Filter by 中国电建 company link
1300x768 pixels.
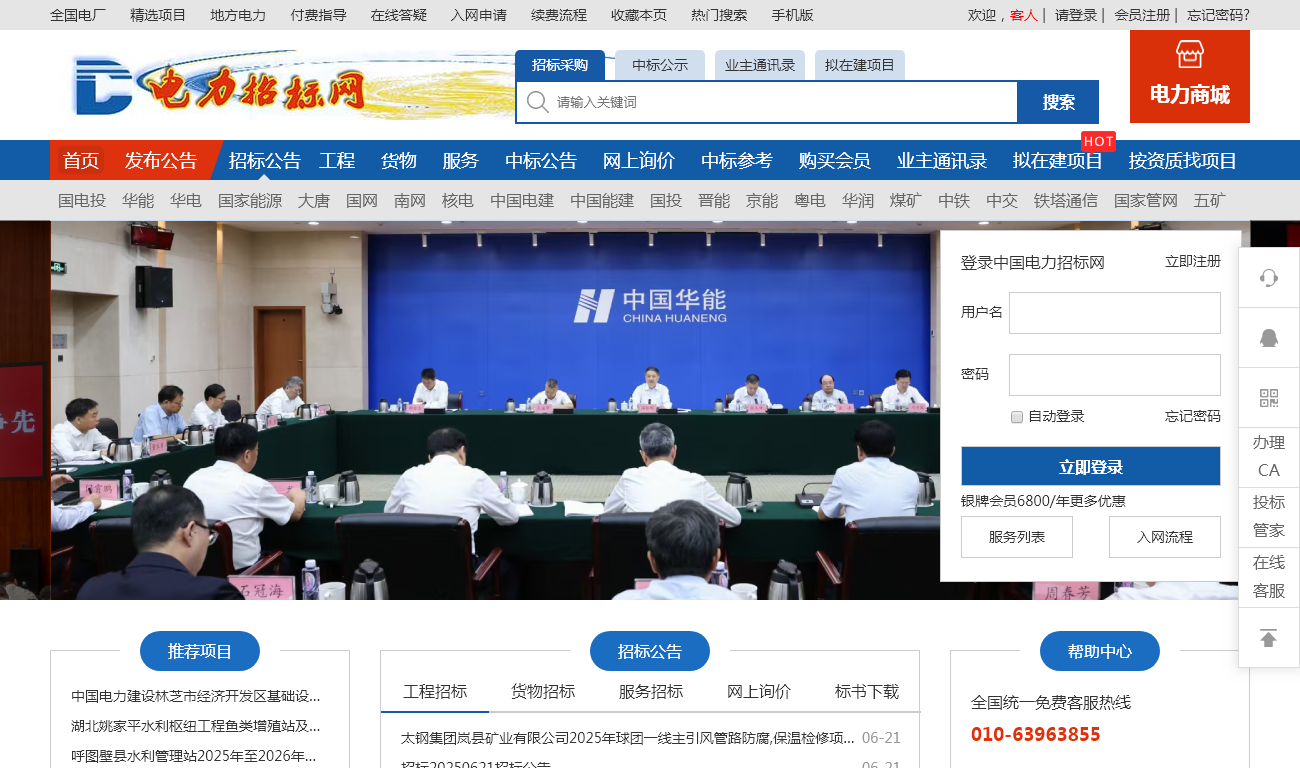click(x=522, y=200)
